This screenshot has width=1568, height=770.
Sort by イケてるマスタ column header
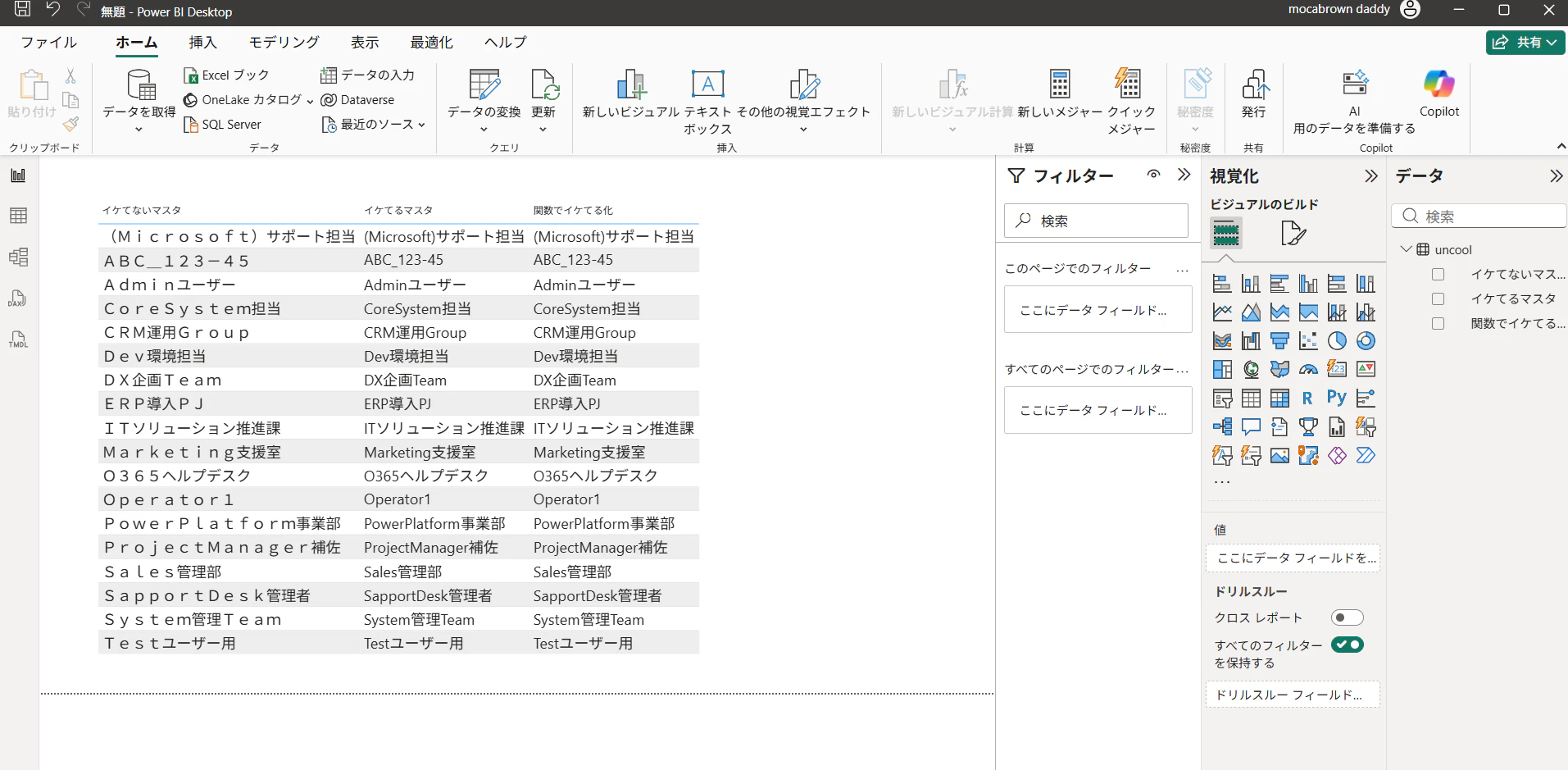pos(398,211)
